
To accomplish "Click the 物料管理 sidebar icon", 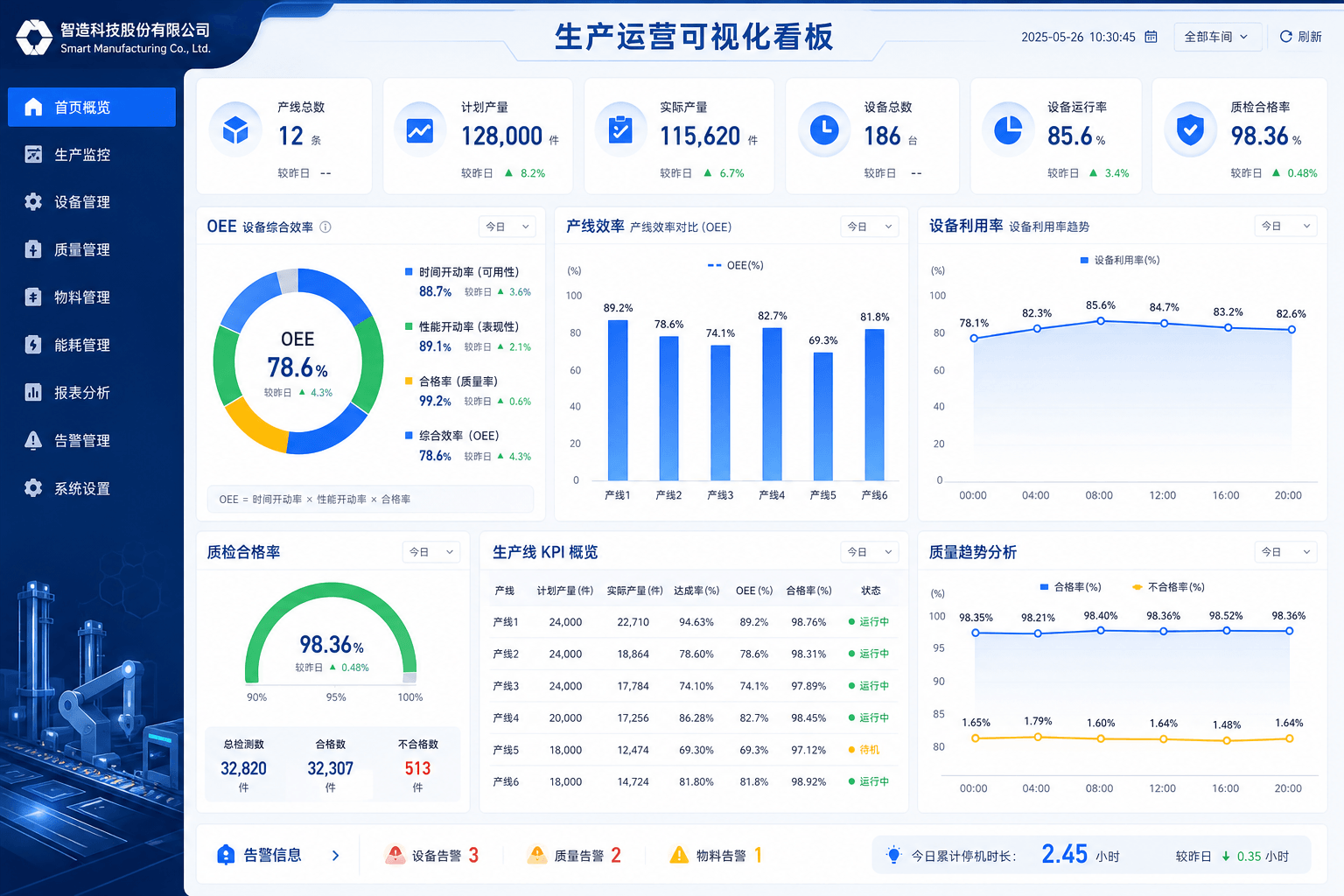I will 33,297.
